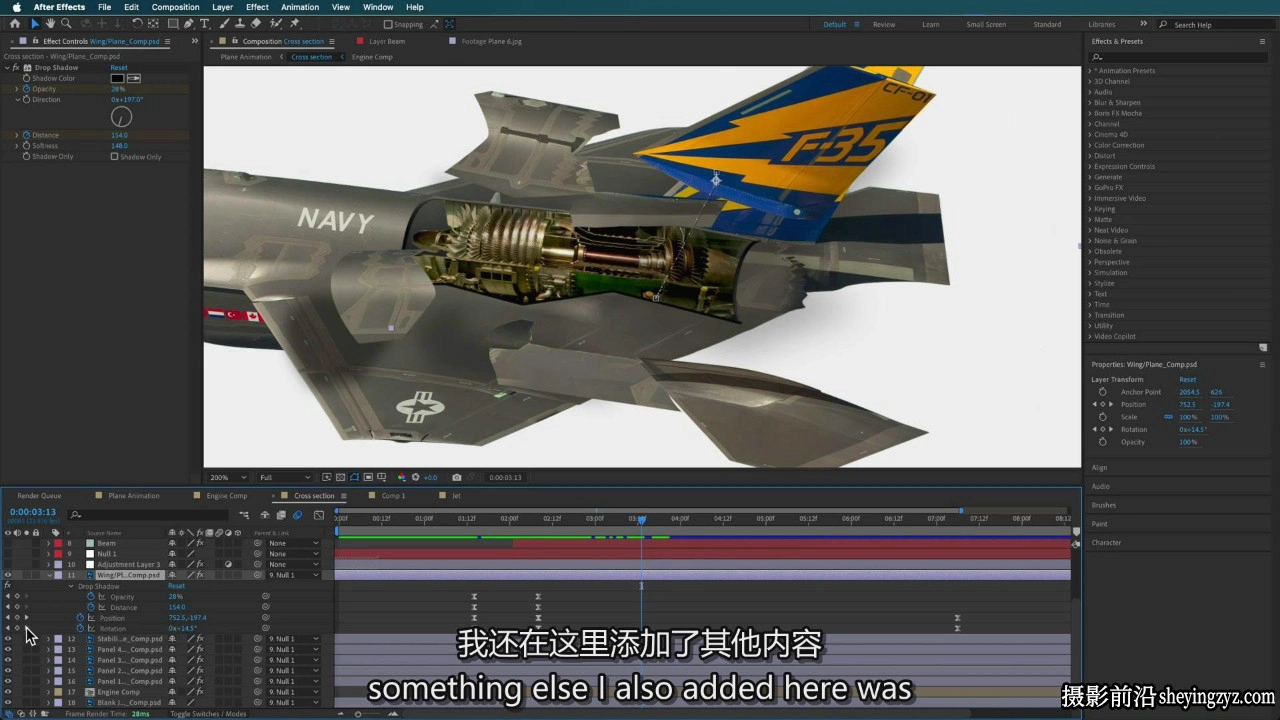Screen dimensions: 1280x720
Task: Open the timeline graph editor icon
Action: [x=319, y=515]
